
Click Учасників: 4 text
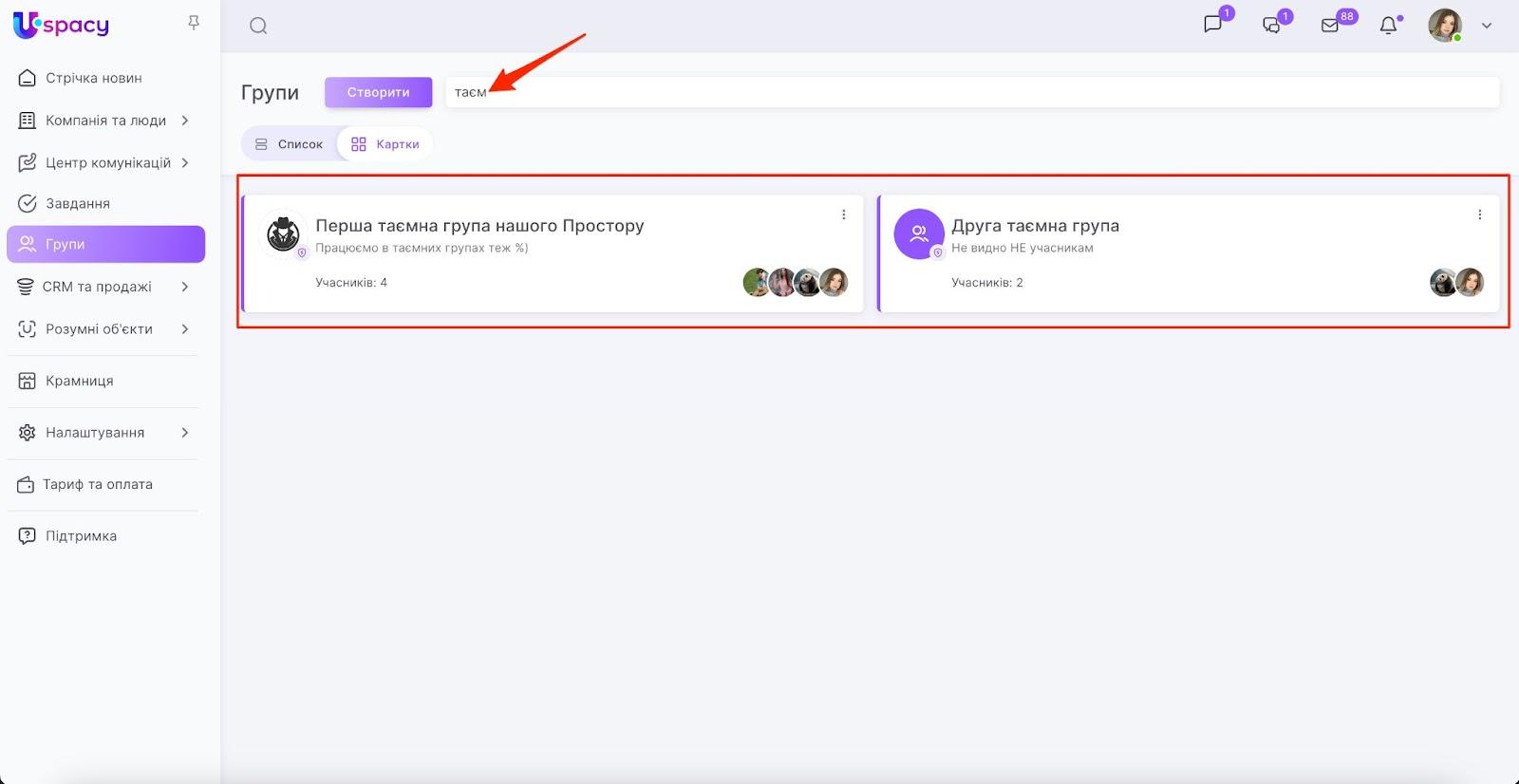point(351,282)
